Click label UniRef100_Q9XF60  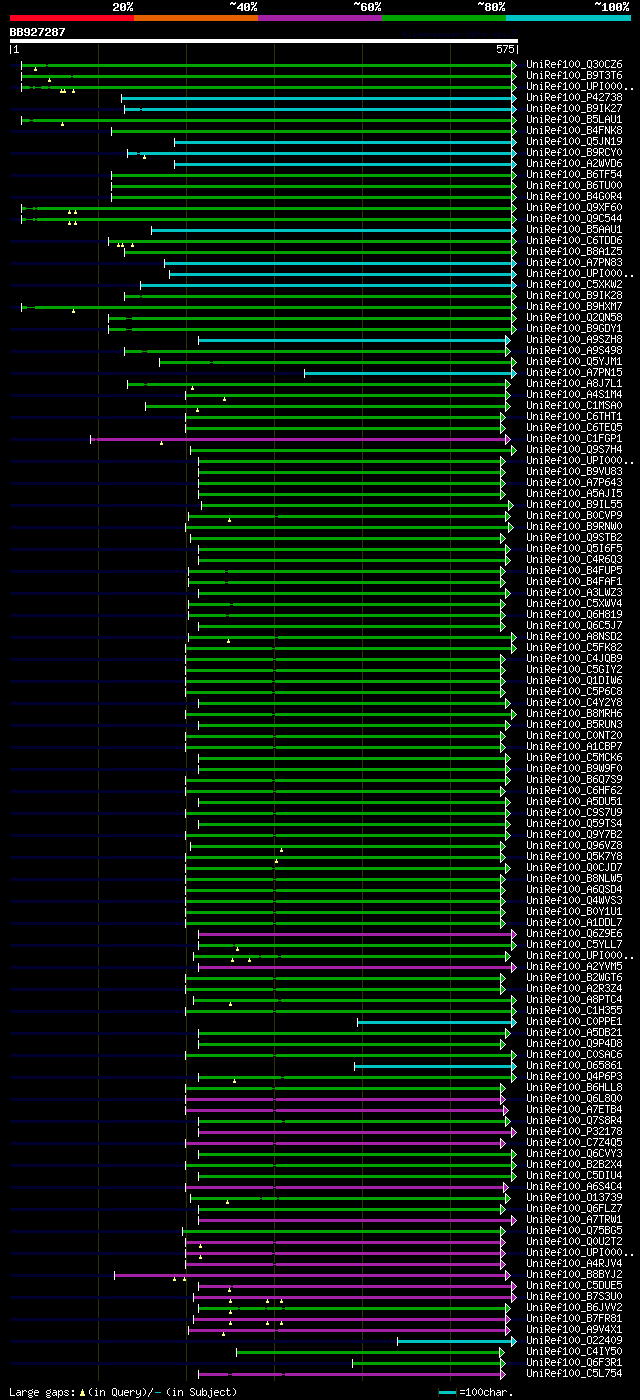tap(574, 208)
